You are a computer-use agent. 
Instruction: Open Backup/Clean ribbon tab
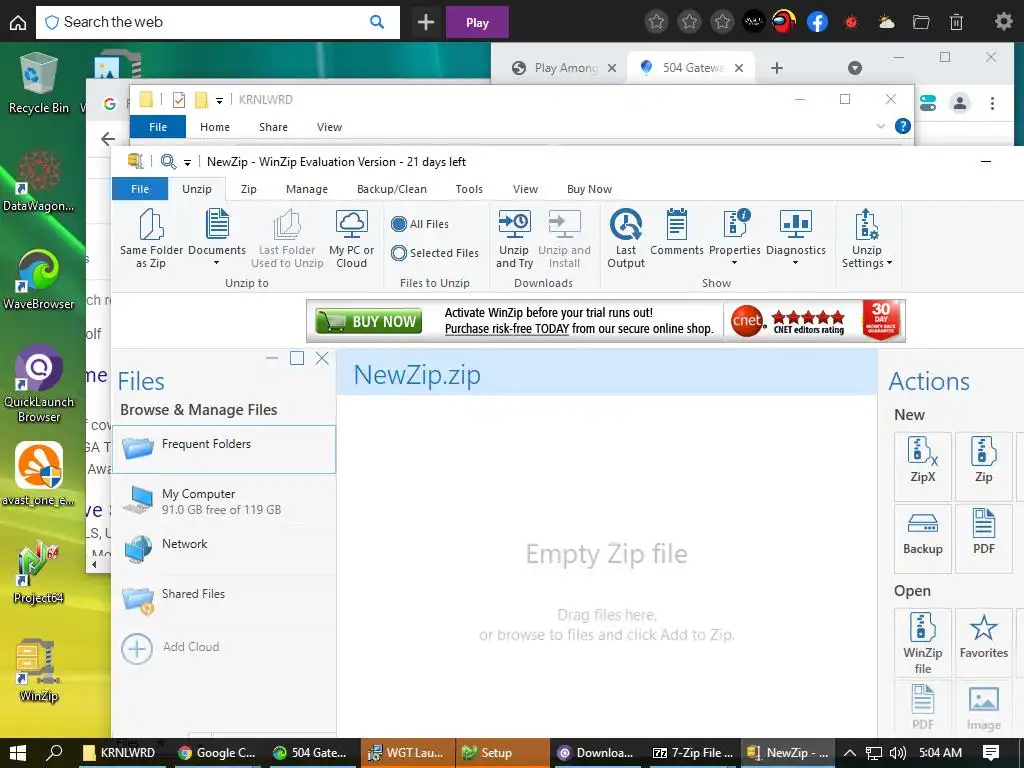coord(392,189)
